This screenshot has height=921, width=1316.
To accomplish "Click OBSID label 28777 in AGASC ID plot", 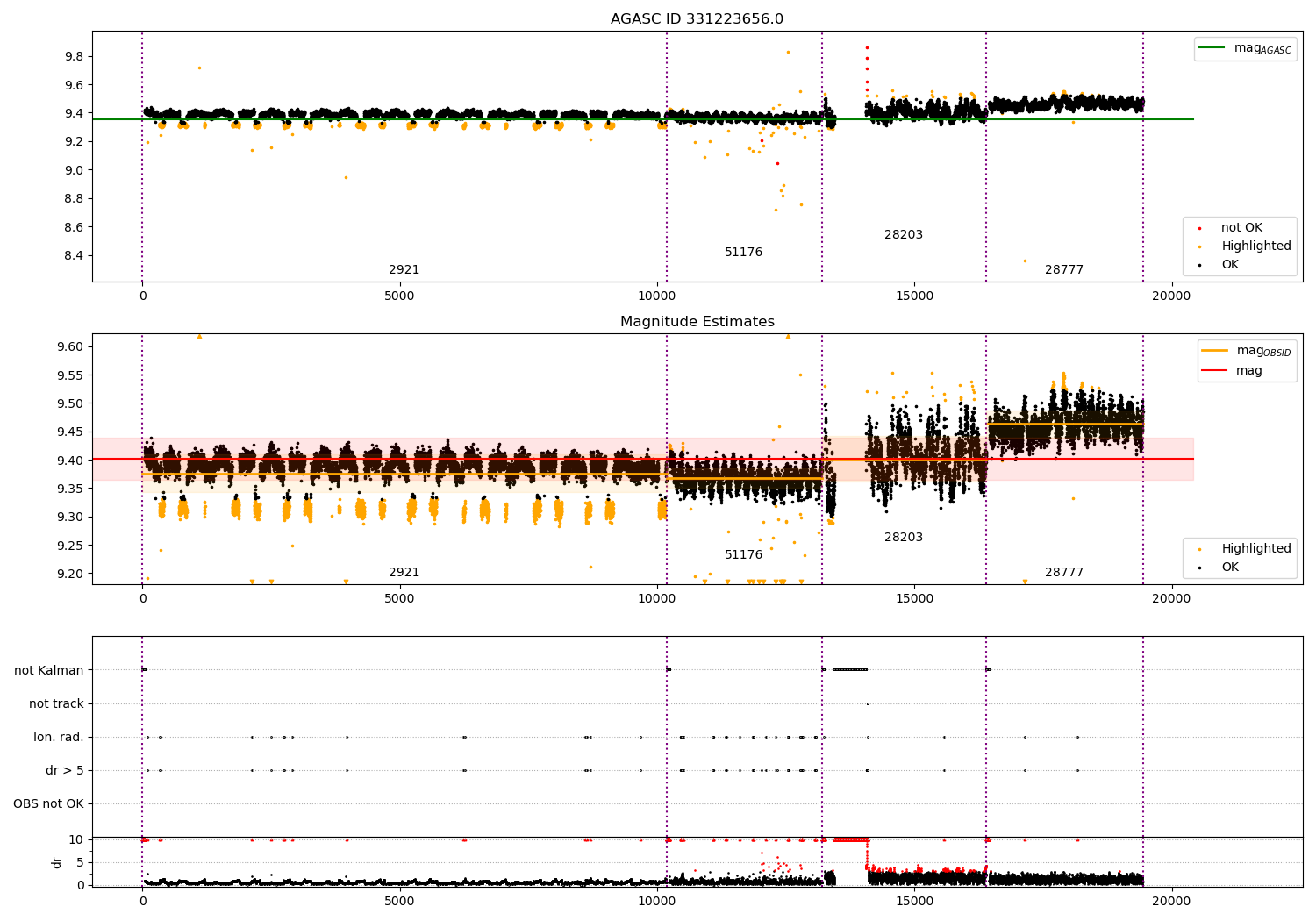I will (x=1064, y=270).
